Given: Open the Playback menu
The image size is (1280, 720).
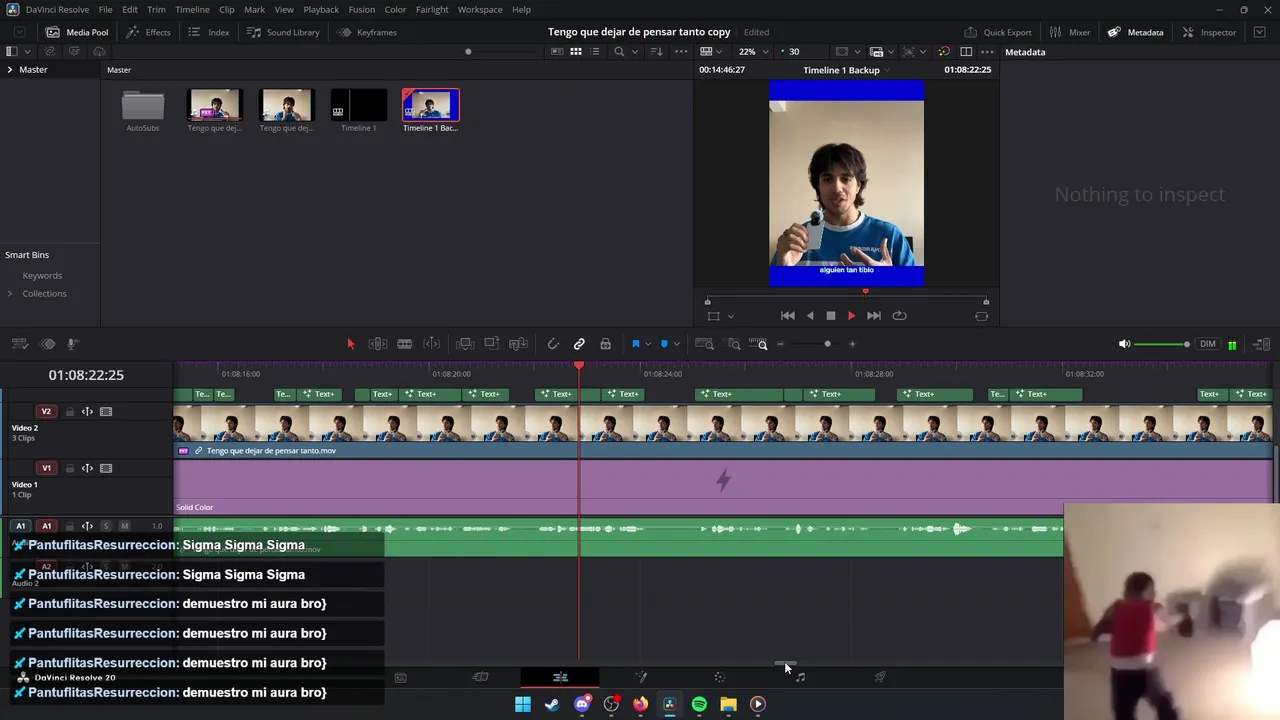Looking at the screenshot, I should point(321,9).
